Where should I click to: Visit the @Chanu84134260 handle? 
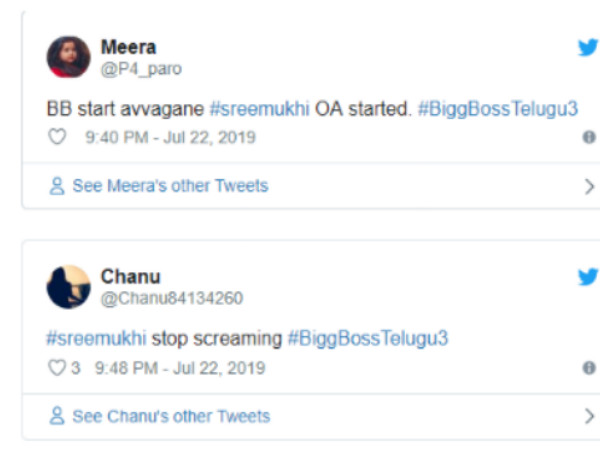[172, 298]
